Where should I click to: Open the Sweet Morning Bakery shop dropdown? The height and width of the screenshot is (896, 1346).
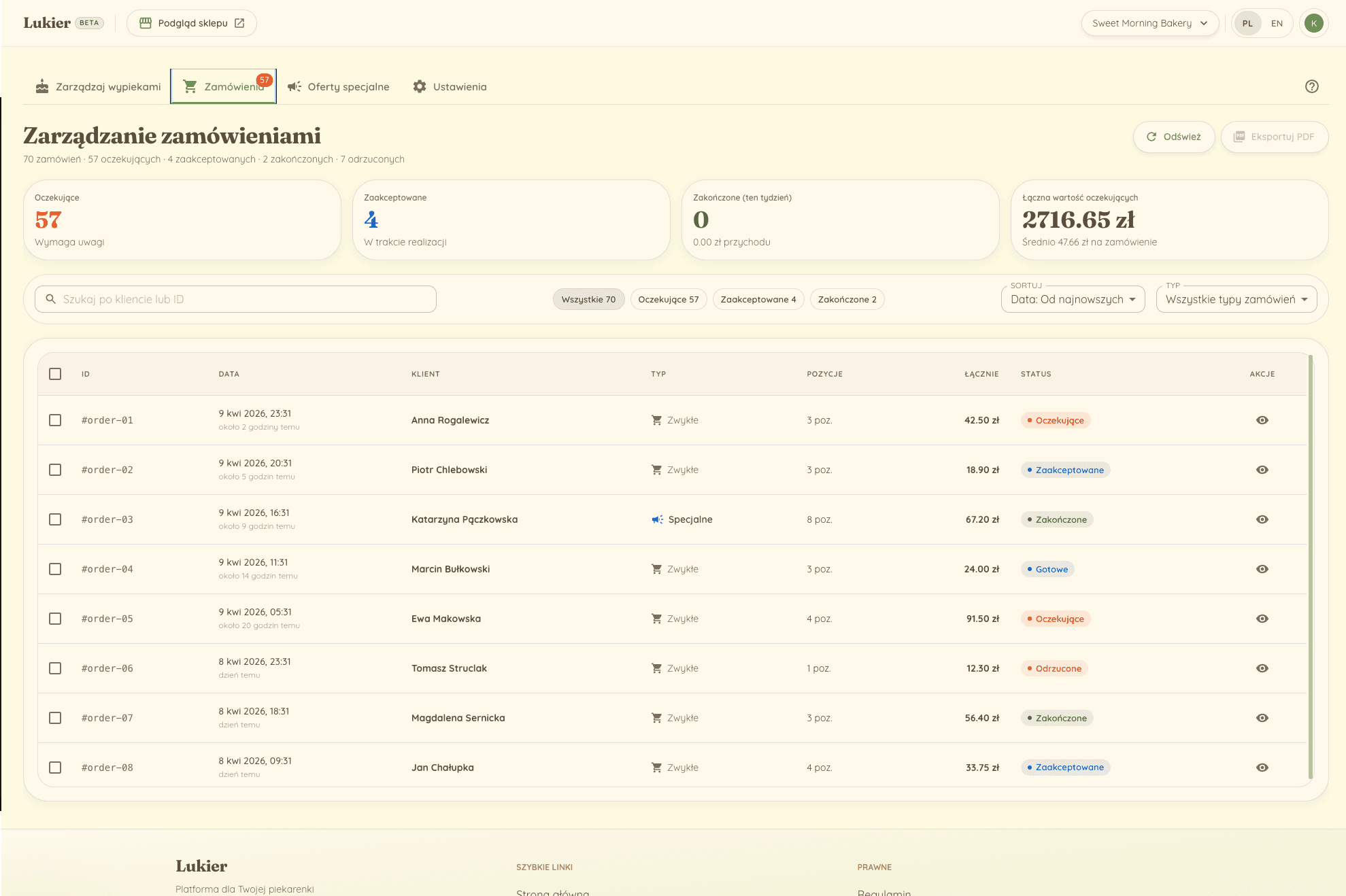[x=1150, y=23]
